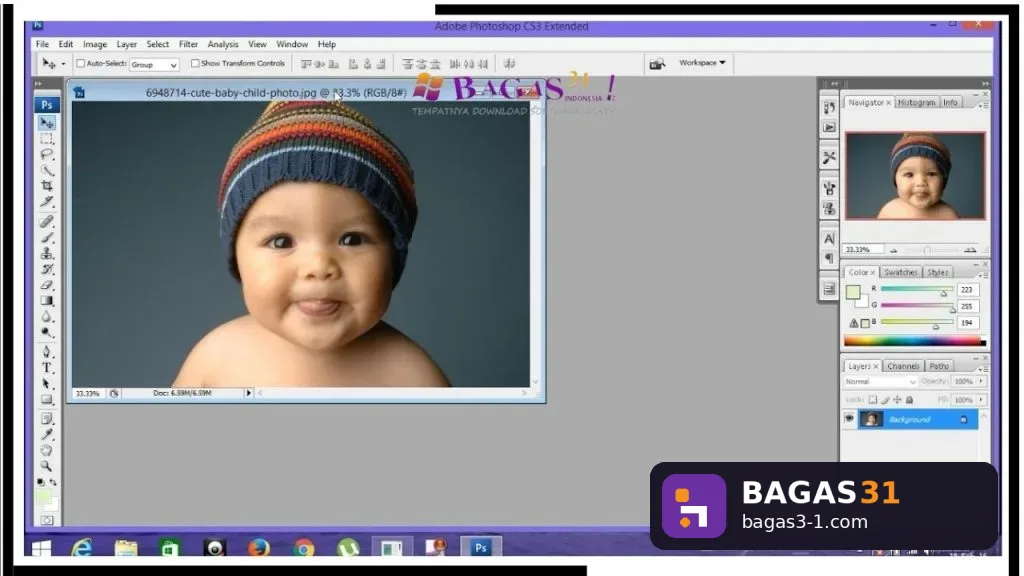Open the History panel icon
1024x576 pixels.
829,108
